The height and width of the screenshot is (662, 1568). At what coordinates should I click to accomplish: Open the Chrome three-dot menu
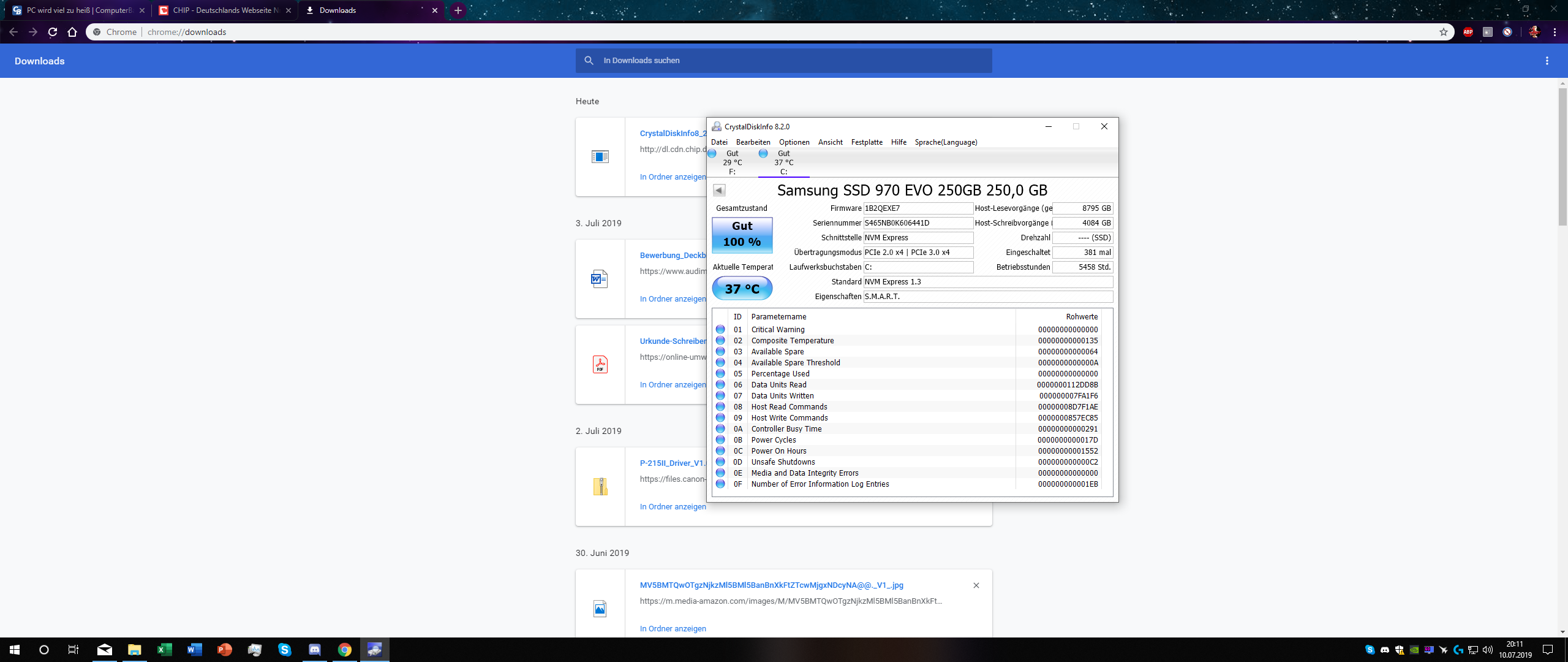tap(1555, 32)
